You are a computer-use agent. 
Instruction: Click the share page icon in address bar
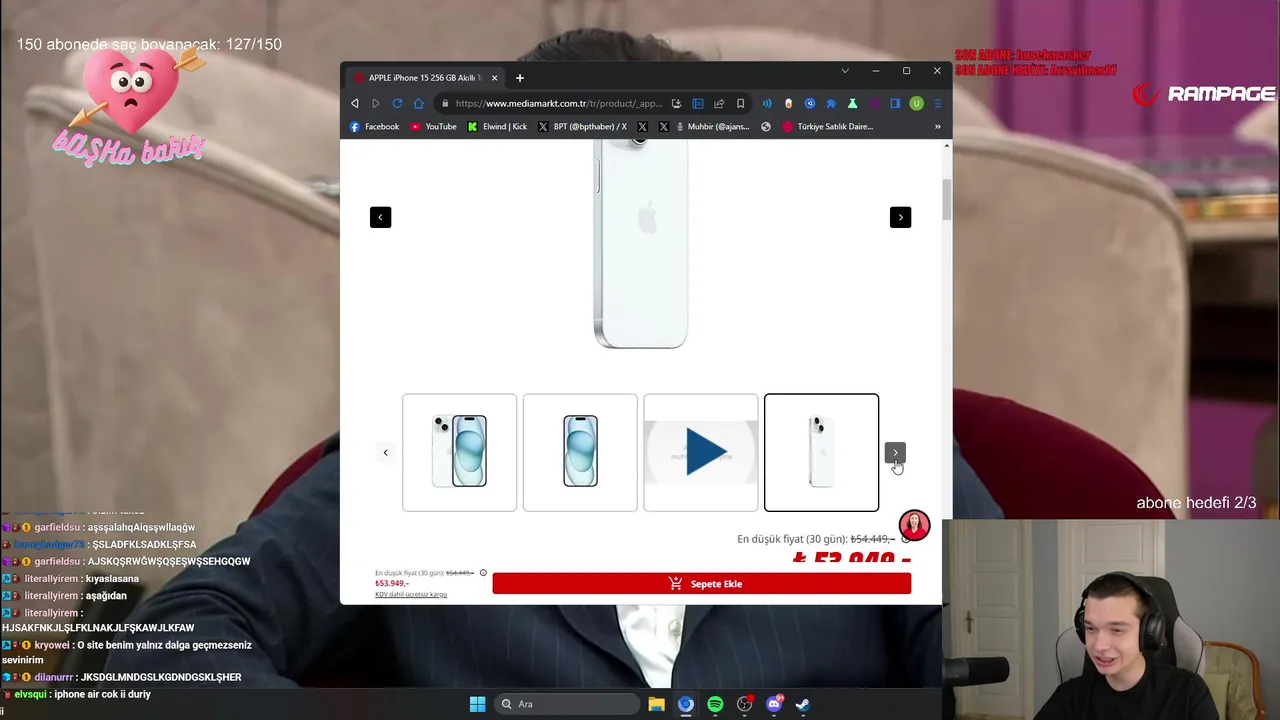[719, 103]
